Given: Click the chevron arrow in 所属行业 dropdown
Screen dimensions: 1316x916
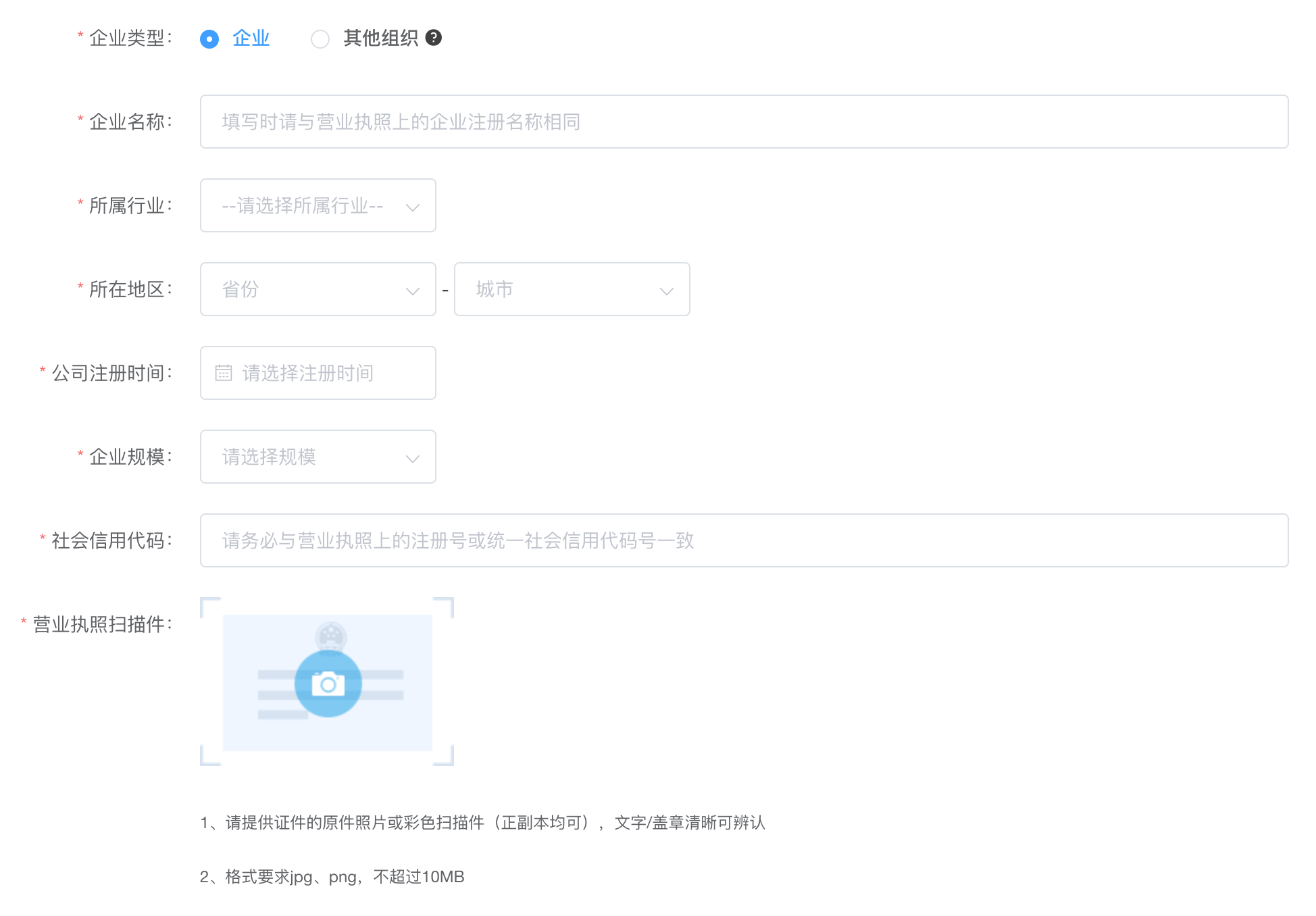Looking at the screenshot, I should pos(412,207).
